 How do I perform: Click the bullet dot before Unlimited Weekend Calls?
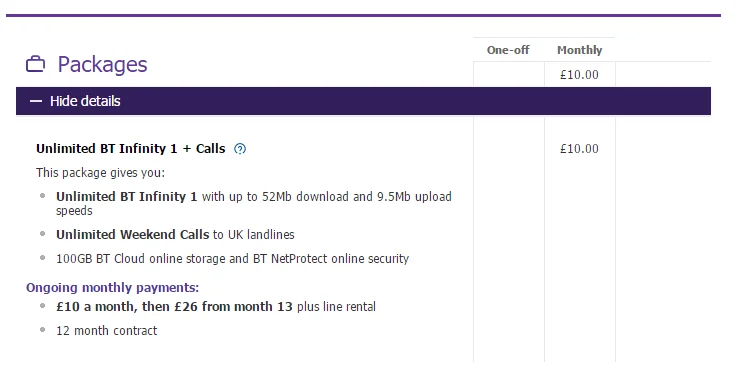point(43,234)
